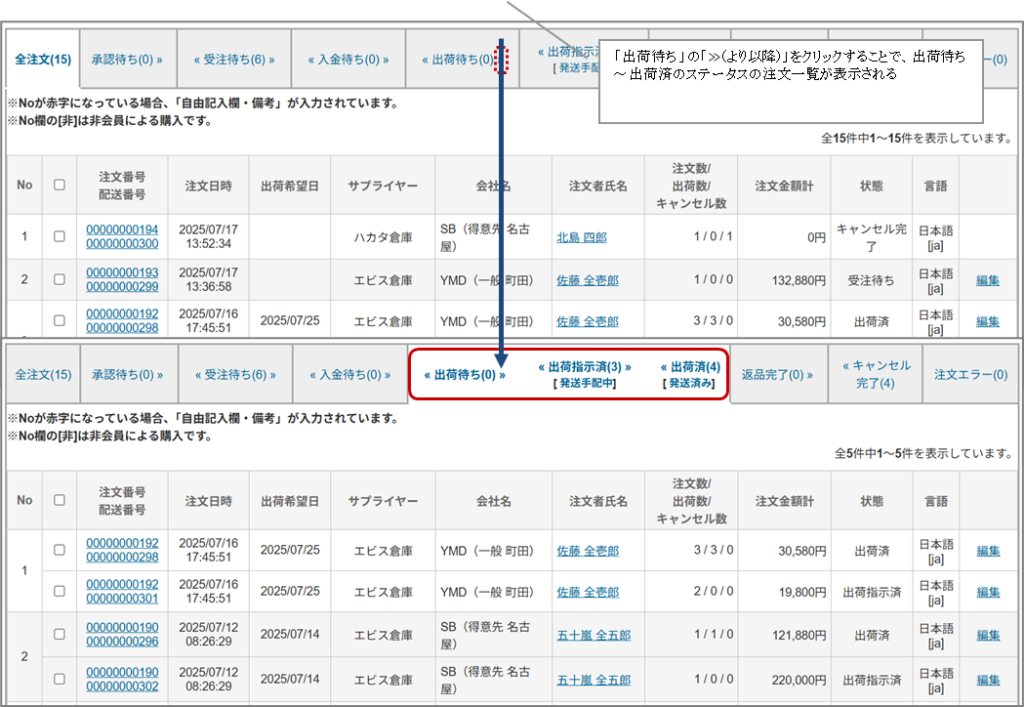1024x707 pixels.
Task: Edit the 220,000円 order via 編集
Action: tap(987, 679)
